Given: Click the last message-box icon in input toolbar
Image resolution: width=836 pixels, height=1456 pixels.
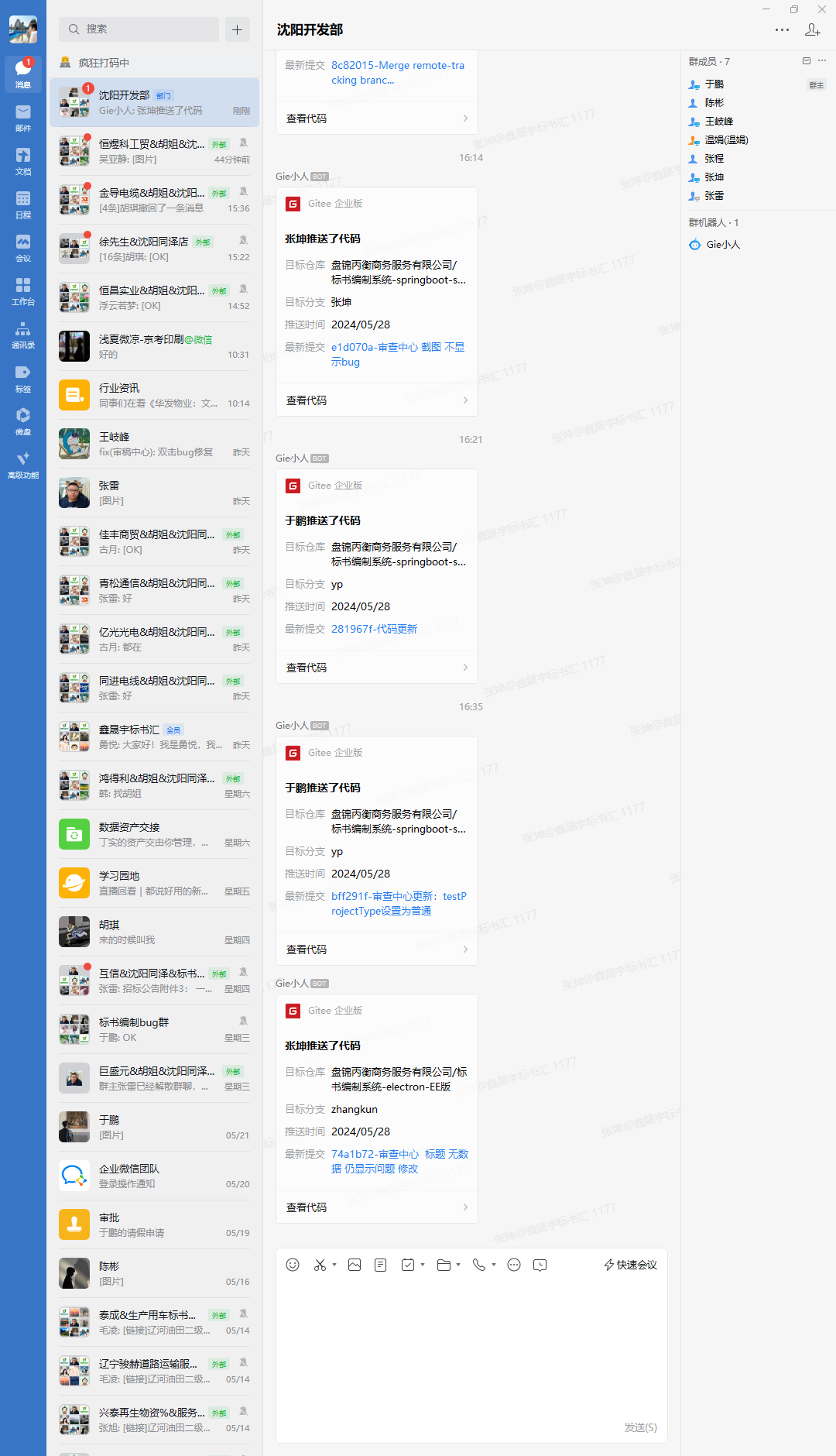Looking at the screenshot, I should click(540, 1265).
